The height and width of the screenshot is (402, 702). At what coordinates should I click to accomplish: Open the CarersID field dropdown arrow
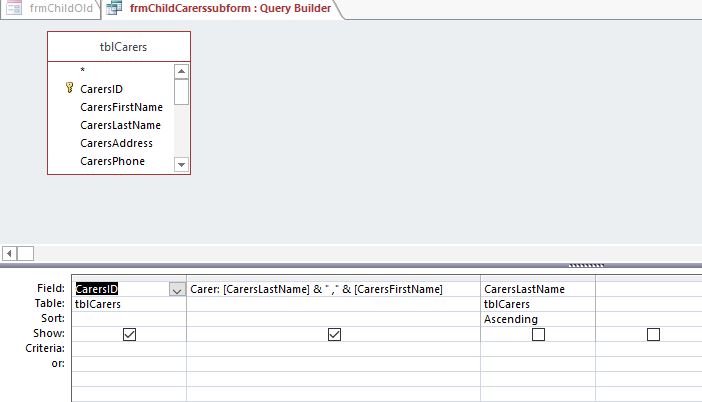(177, 290)
